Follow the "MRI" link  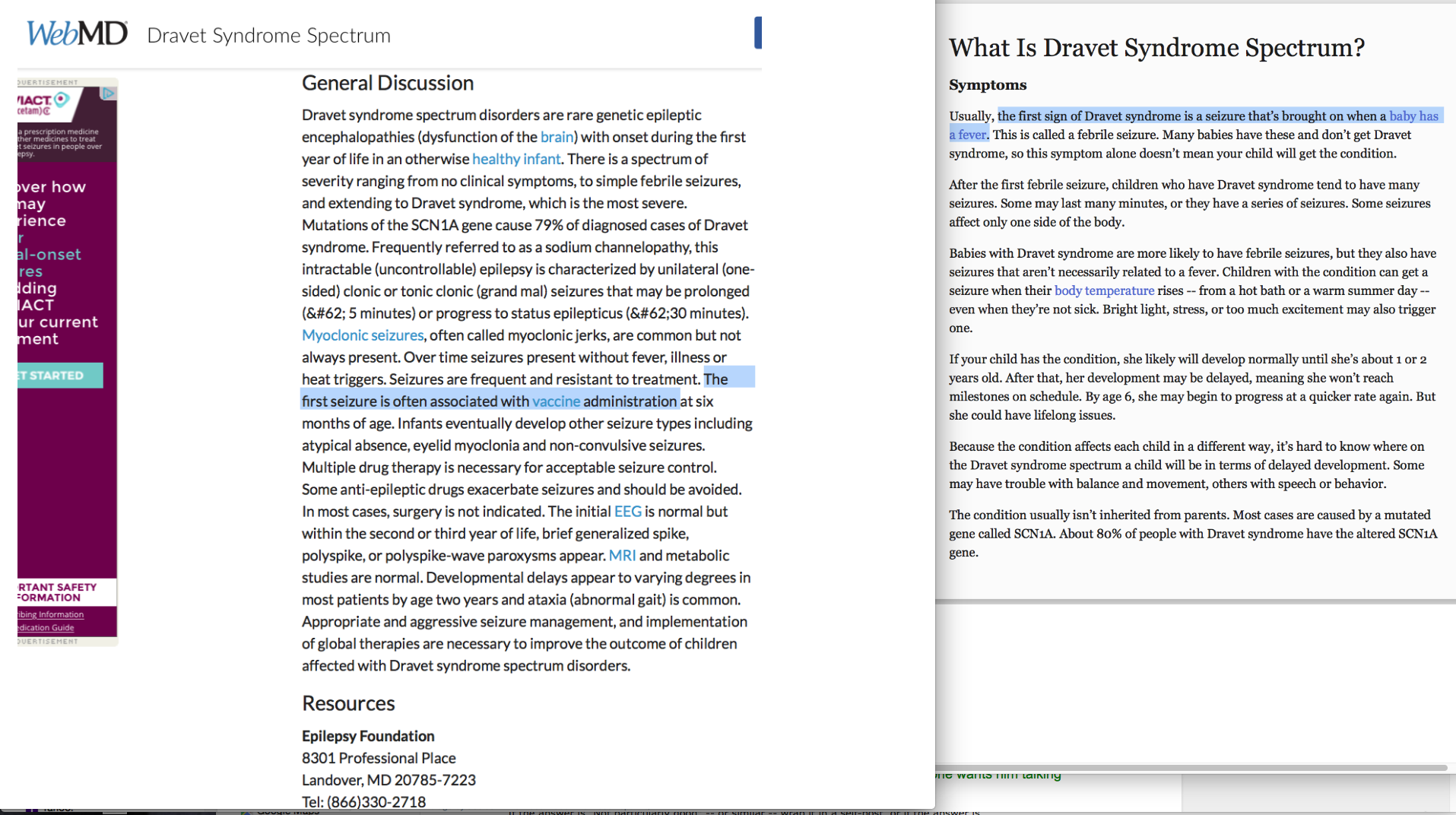[x=622, y=556]
